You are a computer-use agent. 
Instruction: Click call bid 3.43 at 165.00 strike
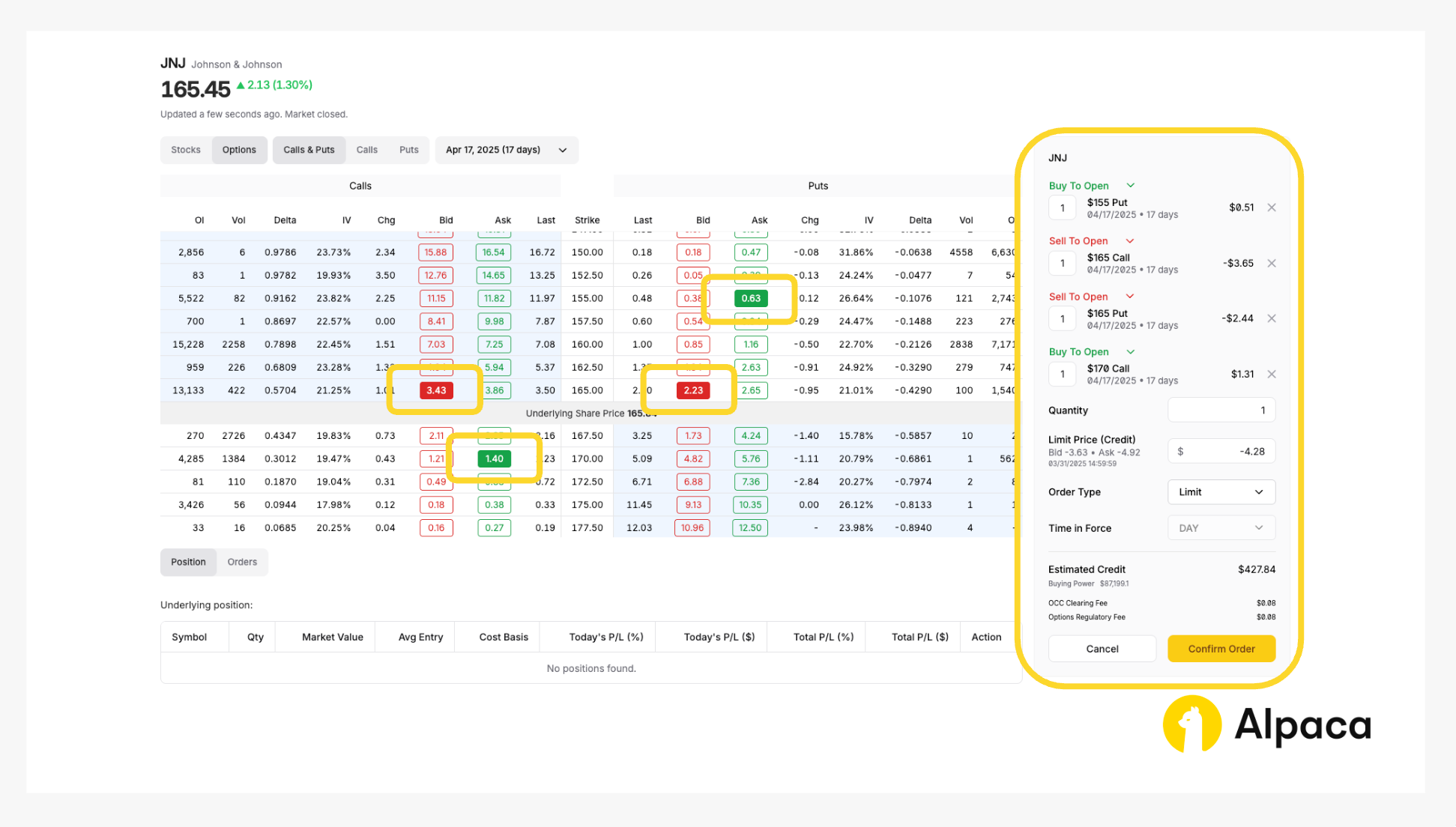tap(436, 390)
